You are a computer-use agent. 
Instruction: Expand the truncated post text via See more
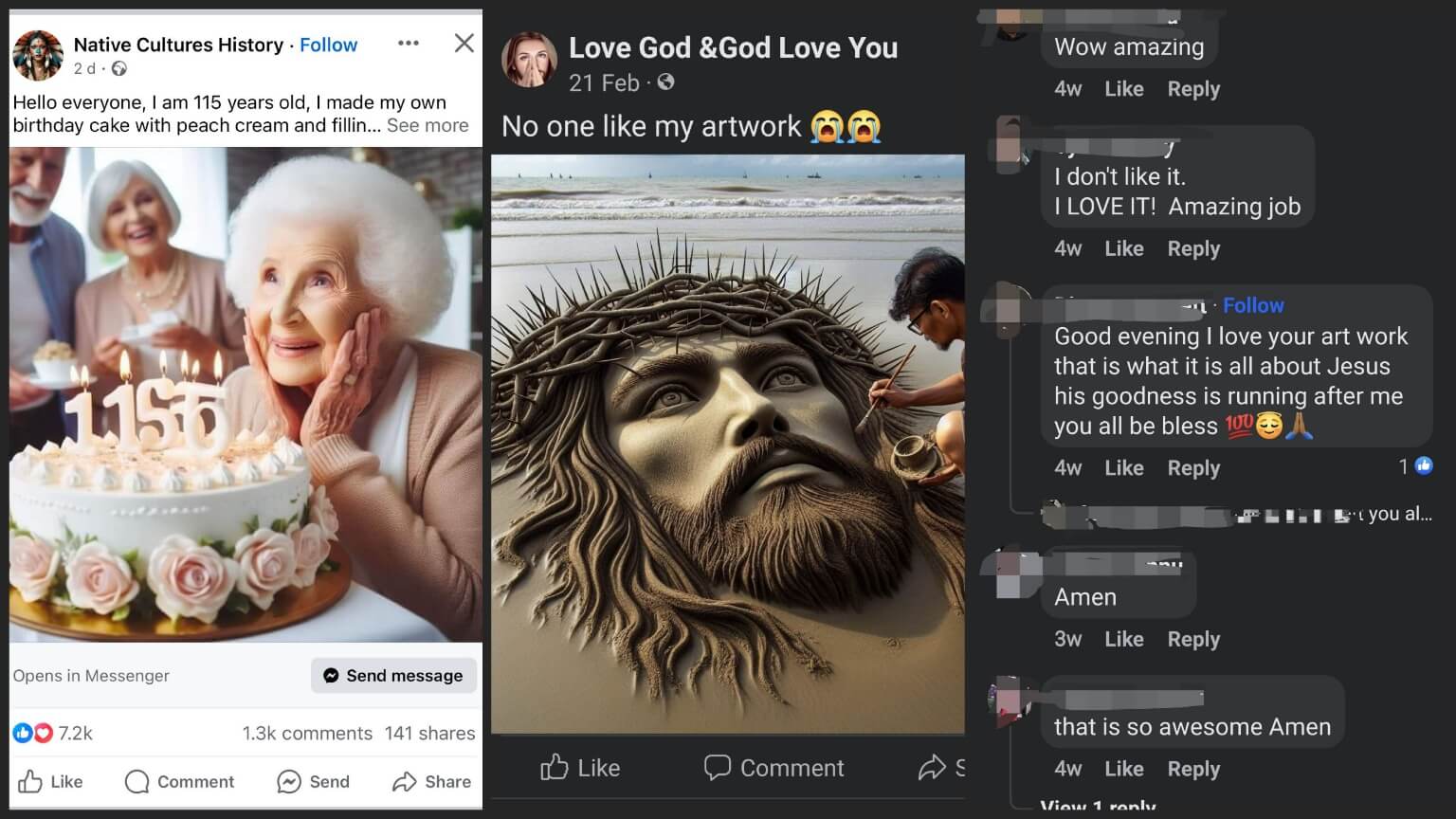pos(428,125)
